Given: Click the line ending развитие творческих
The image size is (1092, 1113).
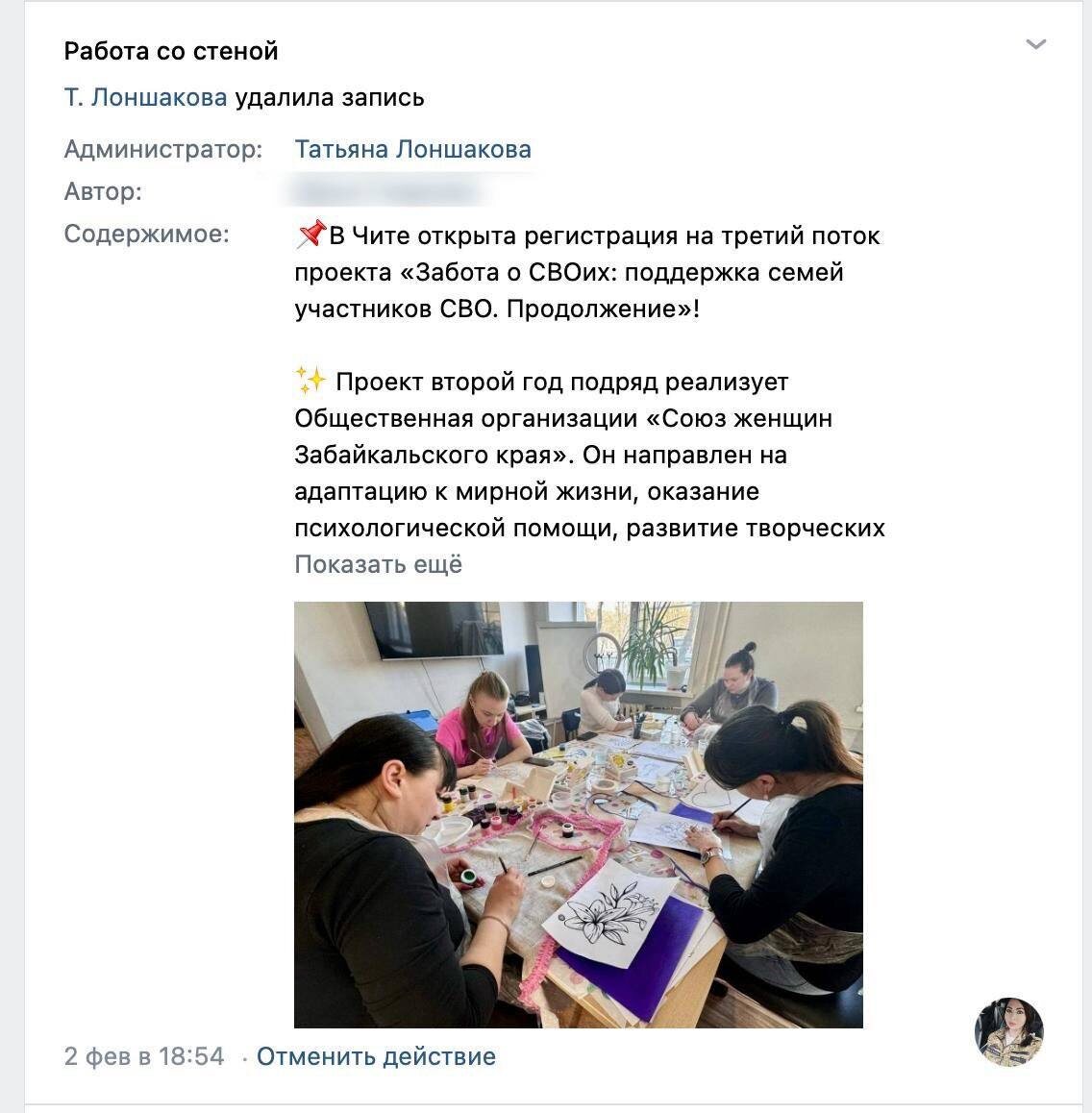Looking at the screenshot, I should 589,528.
